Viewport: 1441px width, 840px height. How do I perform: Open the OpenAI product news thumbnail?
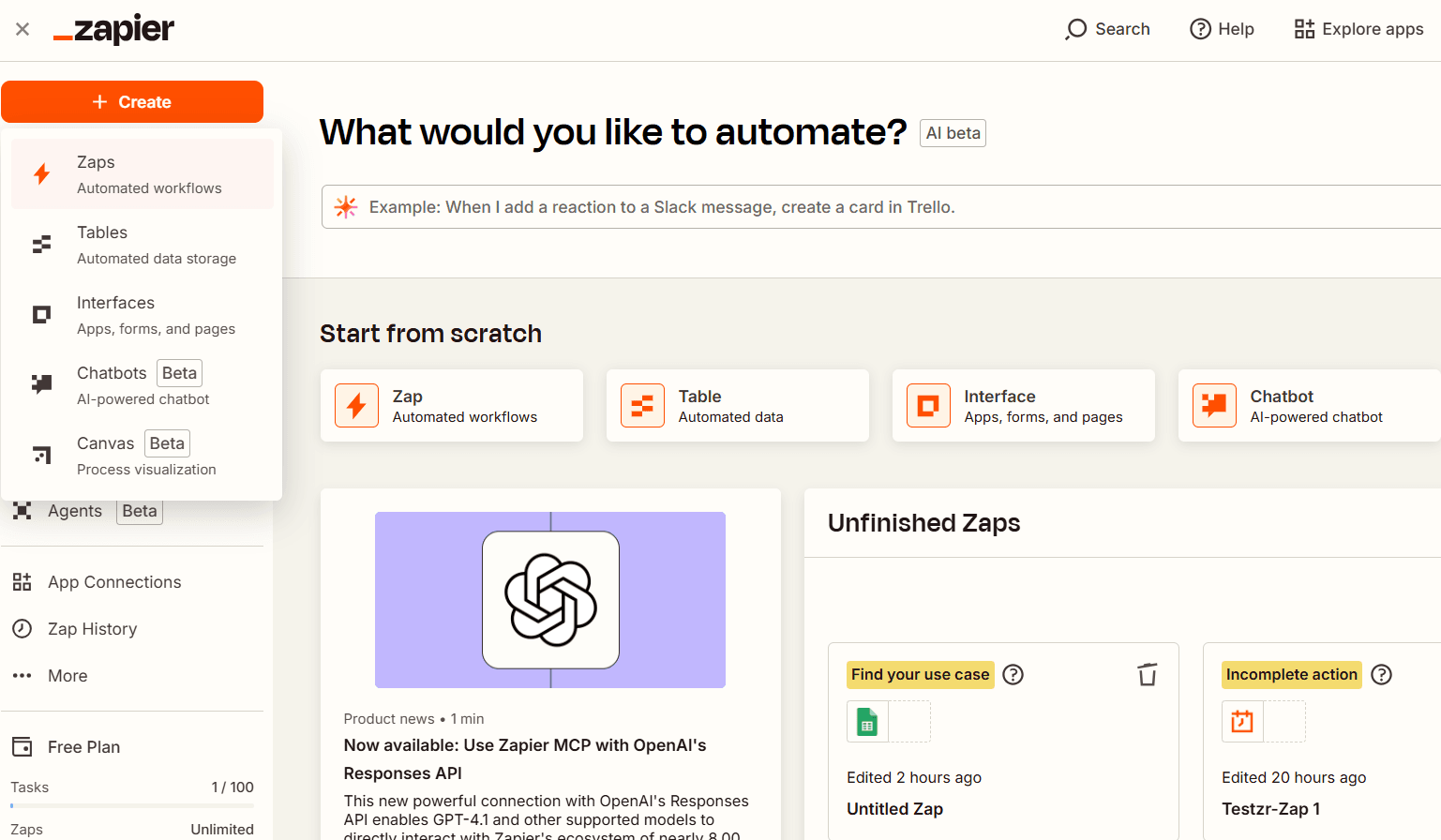point(550,600)
